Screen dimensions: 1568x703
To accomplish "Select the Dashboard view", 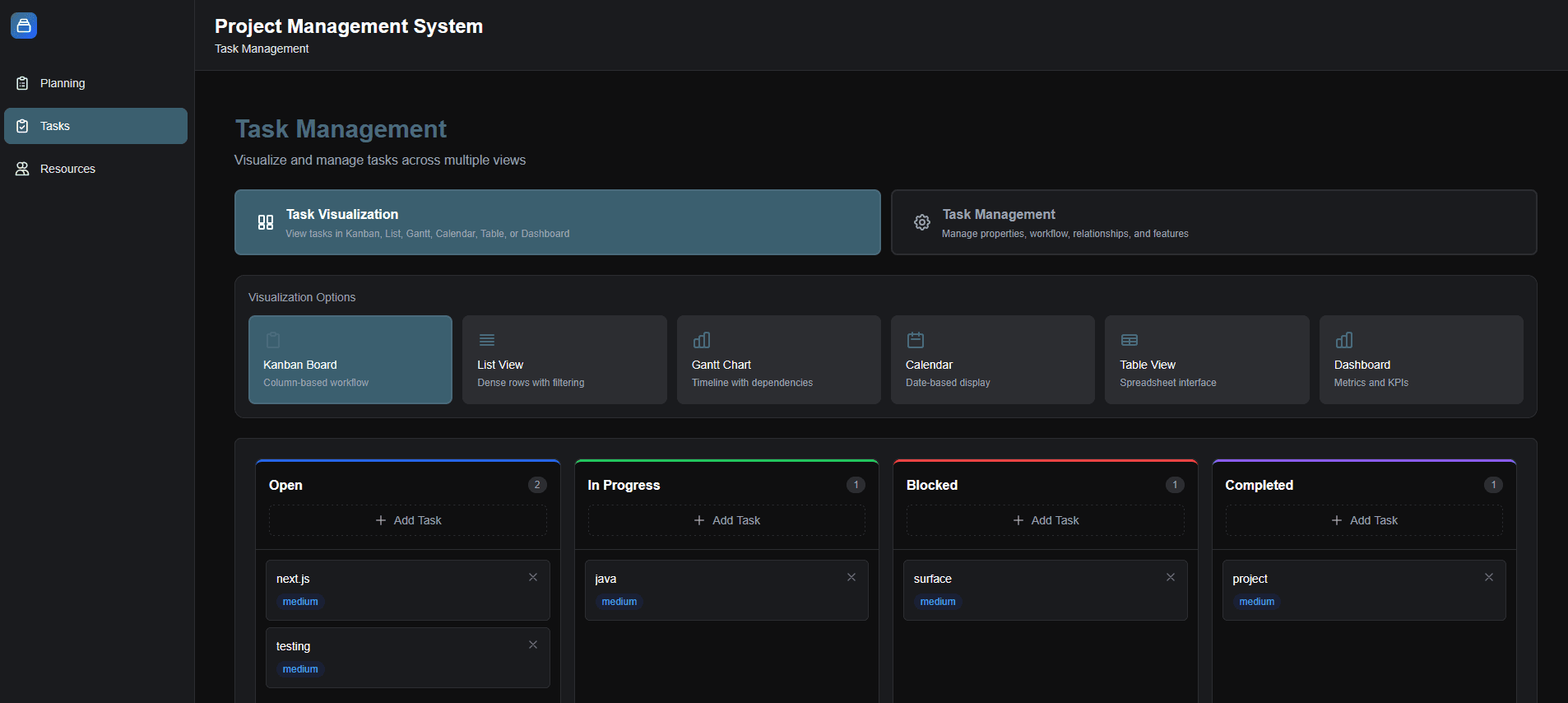I will coord(1422,360).
